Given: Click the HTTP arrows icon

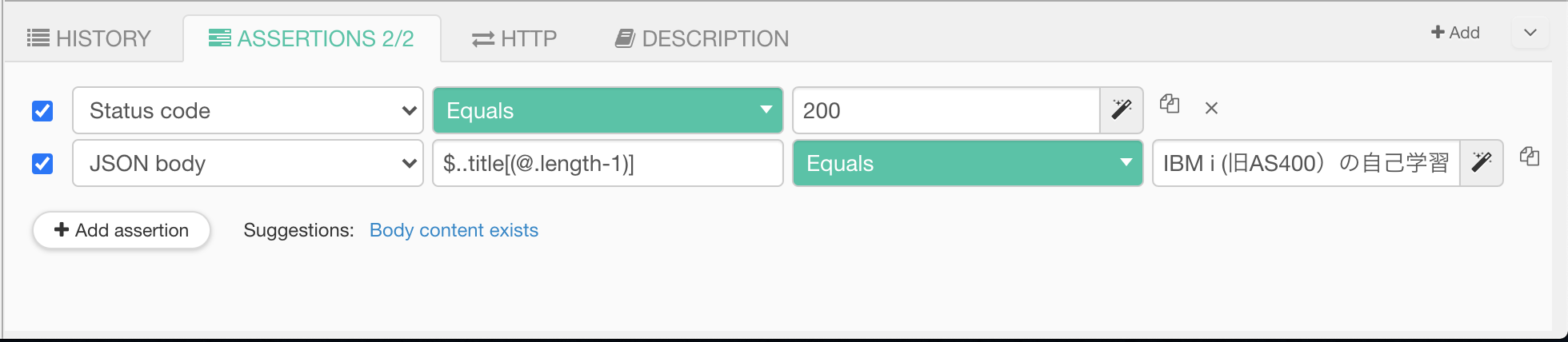Looking at the screenshot, I should tap(483, 39).
